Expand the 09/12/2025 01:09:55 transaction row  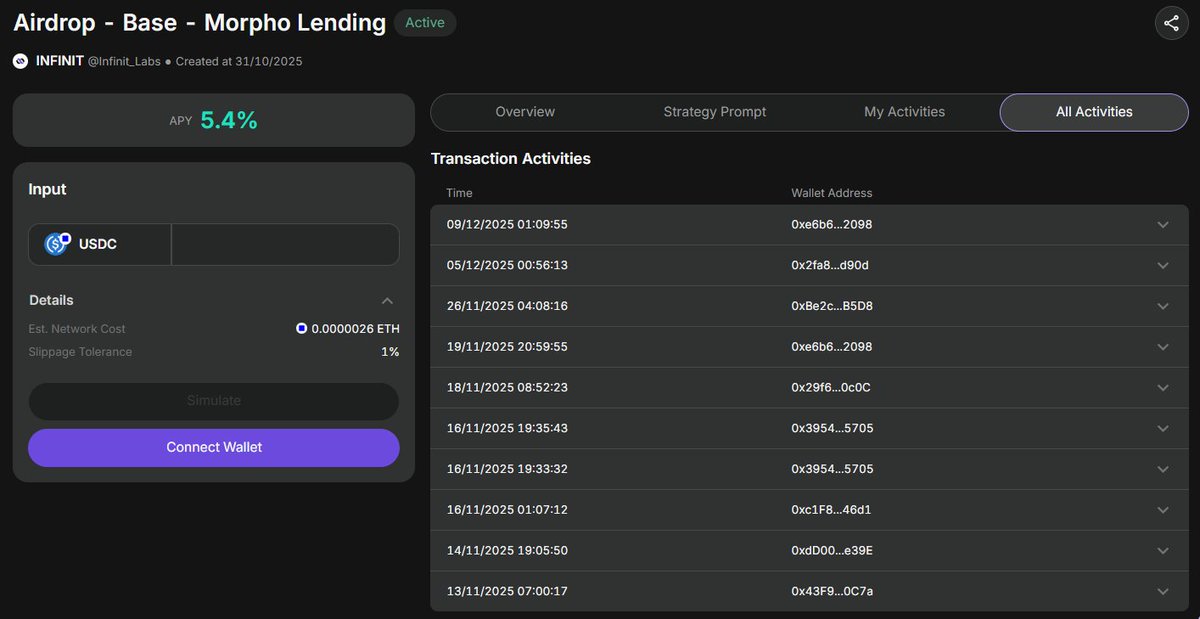(809, 225)
